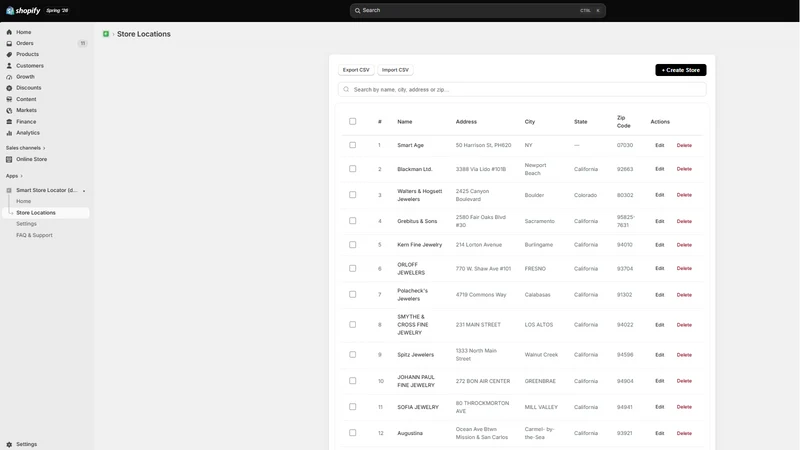Edit the Kern Fine Jewelry store

tap(660, 245)
